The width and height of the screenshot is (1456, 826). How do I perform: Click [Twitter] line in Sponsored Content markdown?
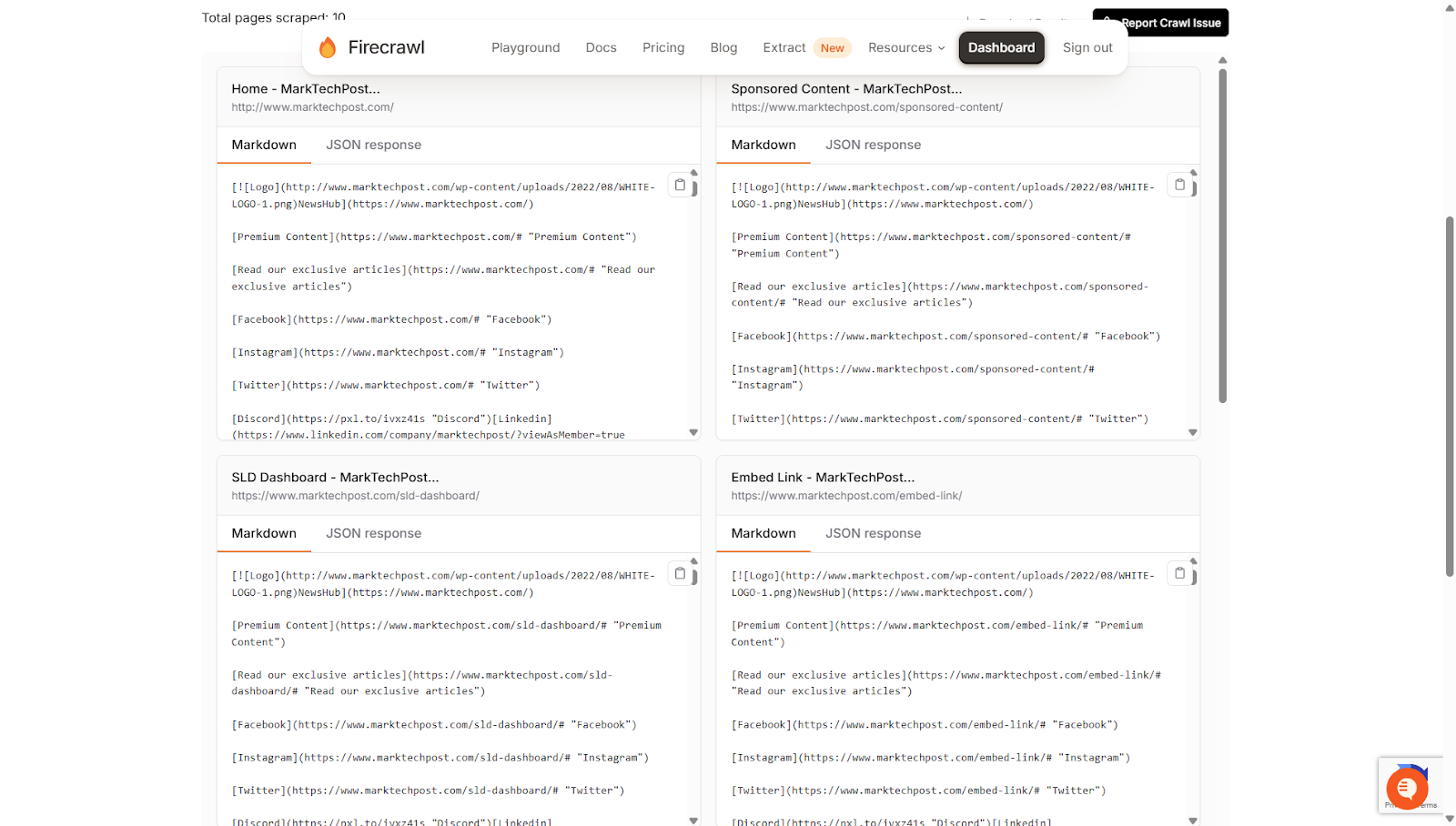pos(940,418)
